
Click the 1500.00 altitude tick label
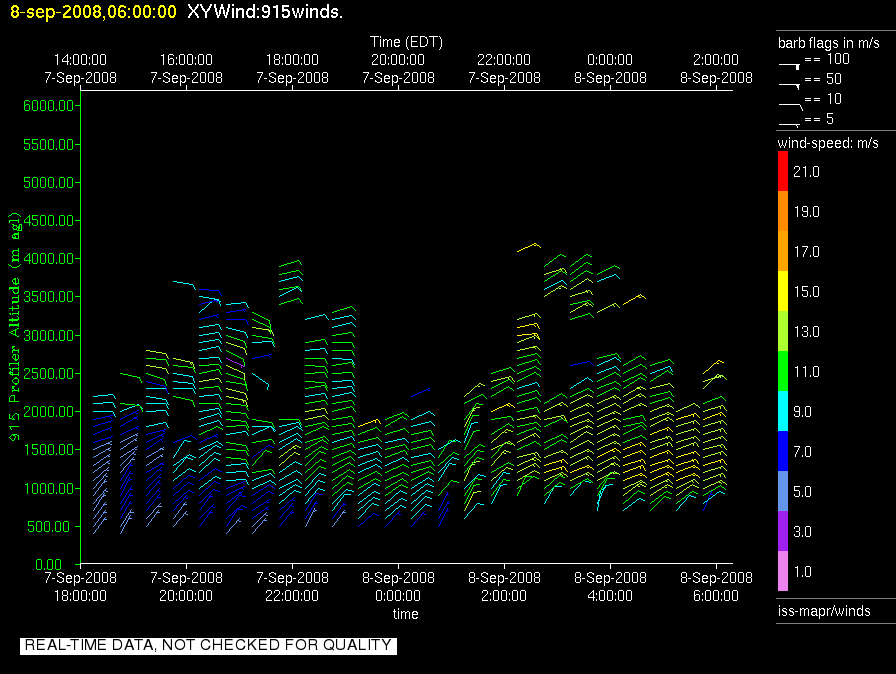point(49,450)
